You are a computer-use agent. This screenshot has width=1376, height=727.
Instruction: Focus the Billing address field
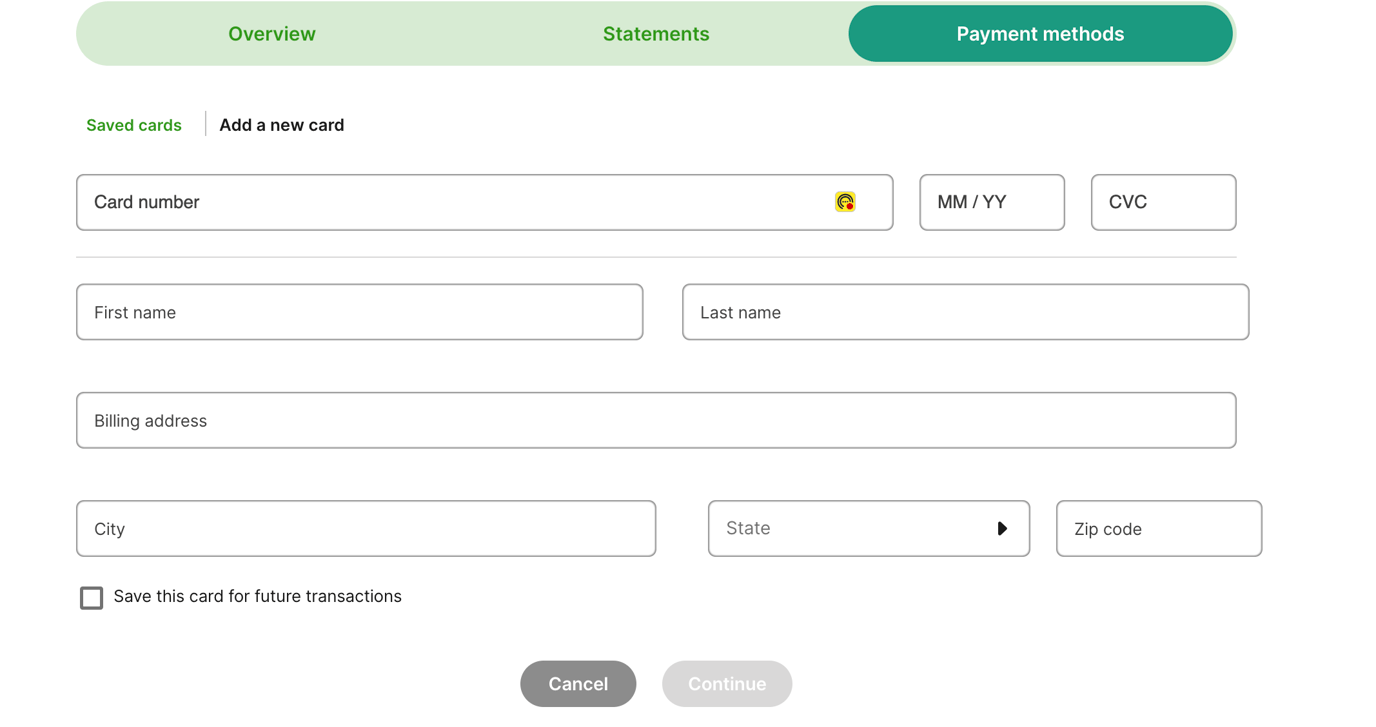pos(656,421)
